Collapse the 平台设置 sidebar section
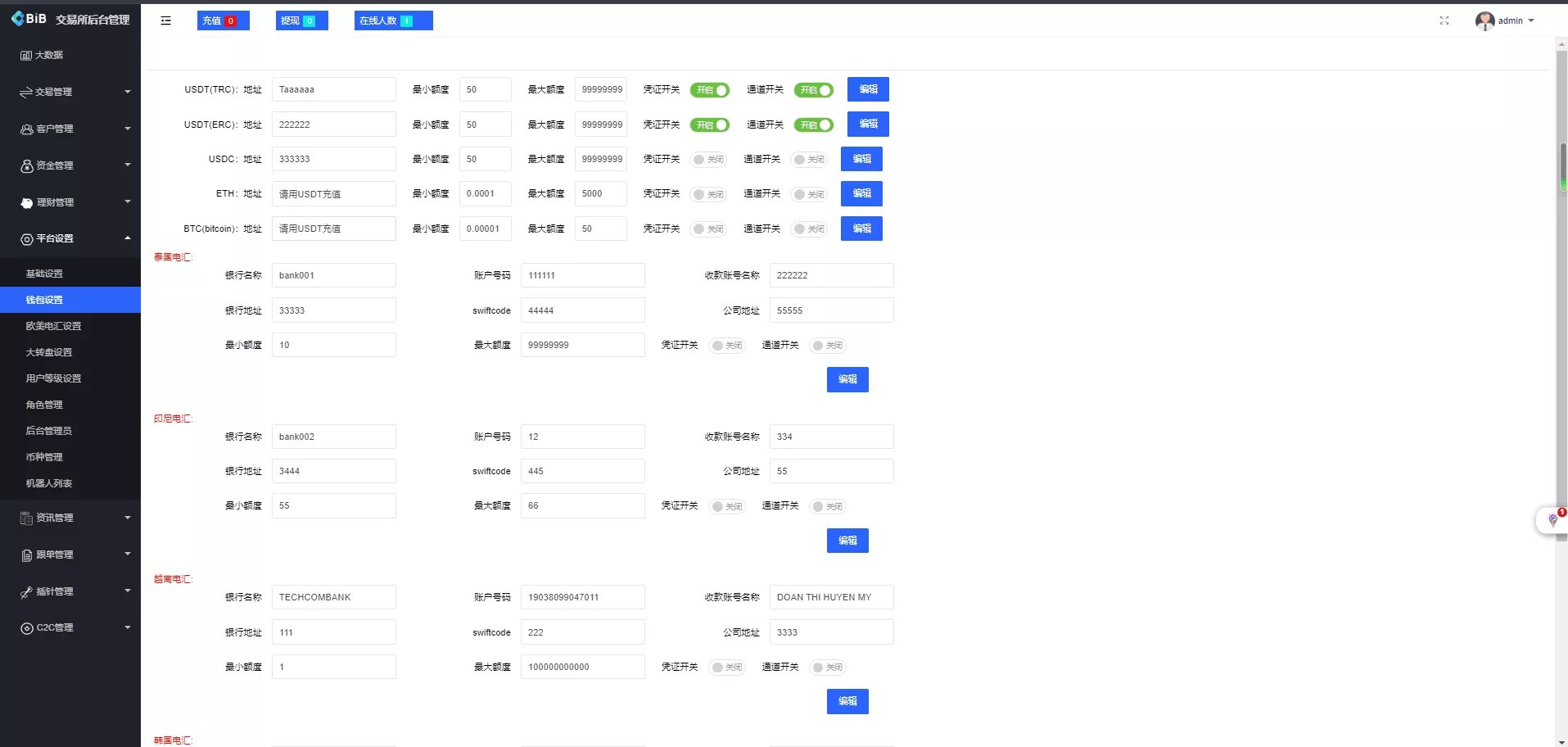 coord(127,238)
